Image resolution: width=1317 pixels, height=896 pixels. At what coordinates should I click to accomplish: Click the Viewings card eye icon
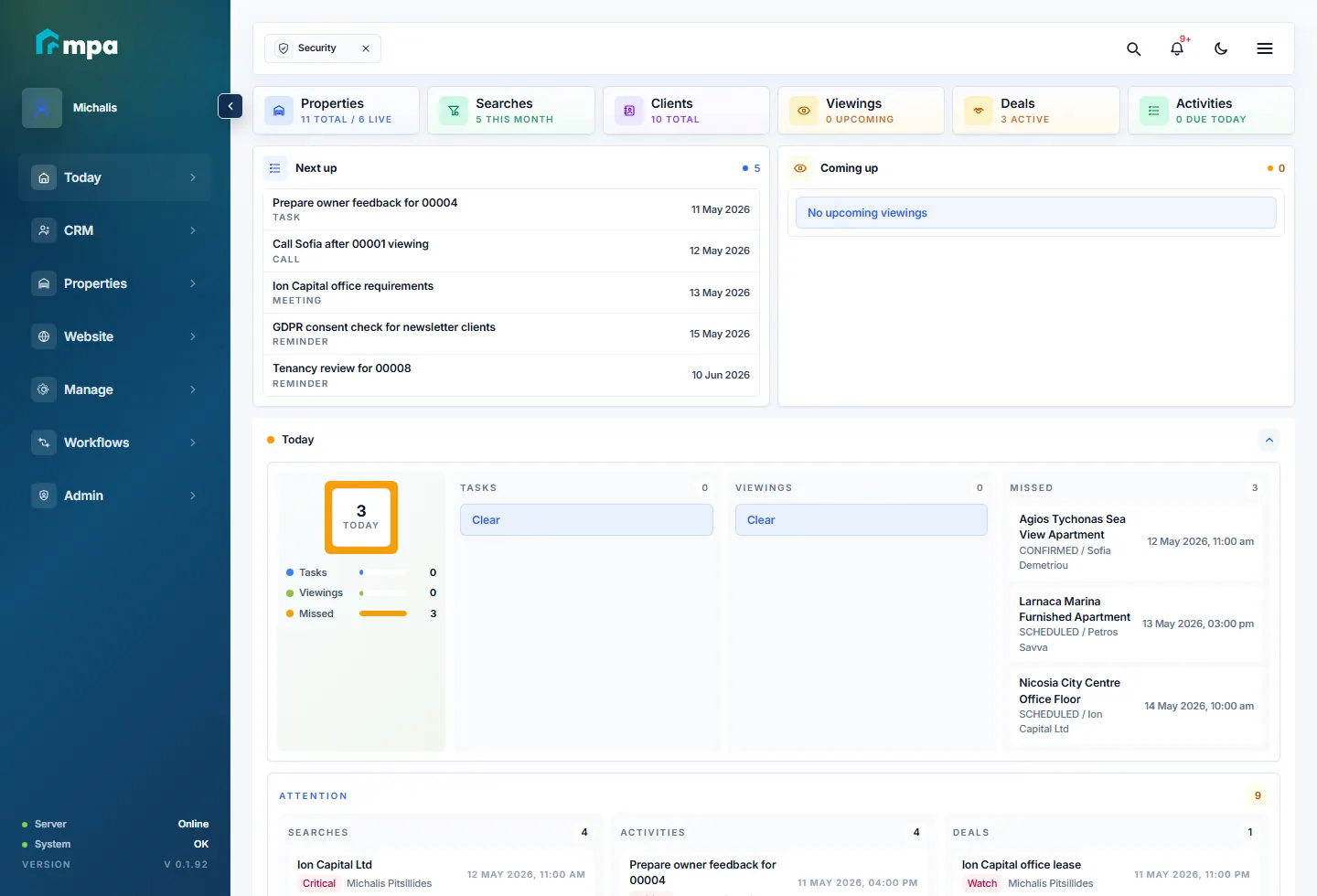(804, 111)
